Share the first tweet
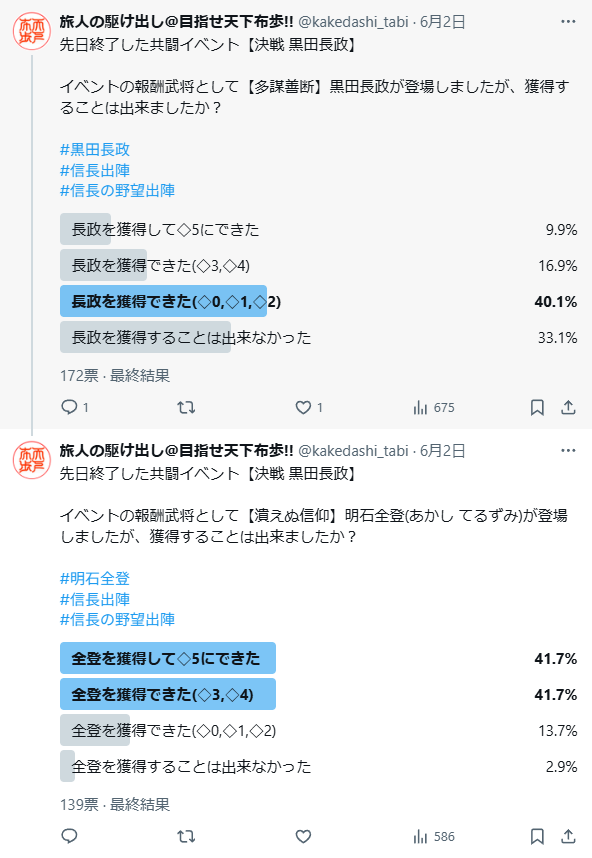 pyautogui.click(x=568, y=407)
